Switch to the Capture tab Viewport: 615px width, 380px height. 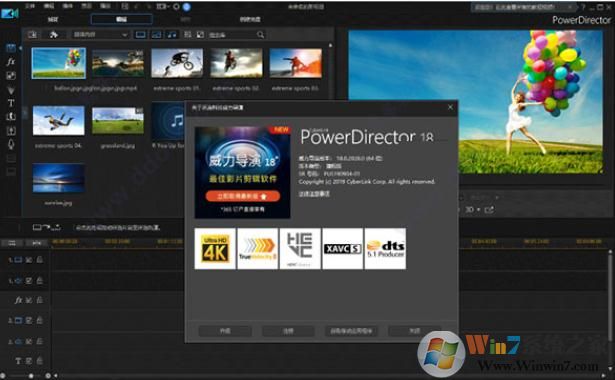coord(53,19)
